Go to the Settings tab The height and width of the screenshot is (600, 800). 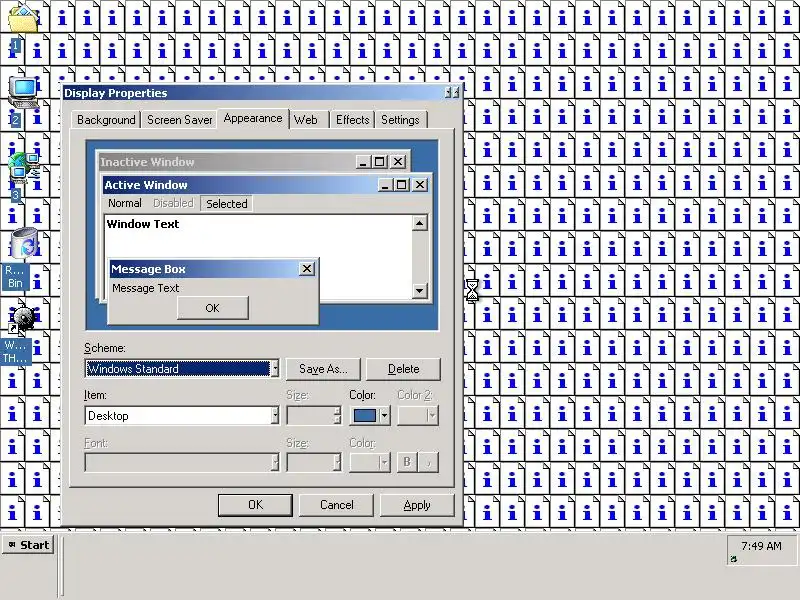pyautogui.click(x=401, y=120)
